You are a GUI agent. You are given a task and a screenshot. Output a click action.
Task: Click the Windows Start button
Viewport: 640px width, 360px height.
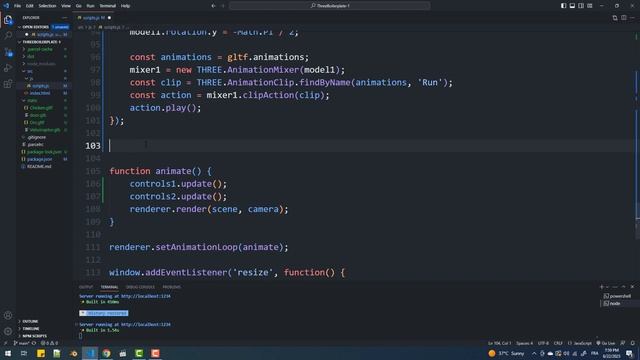click(8, 353)
